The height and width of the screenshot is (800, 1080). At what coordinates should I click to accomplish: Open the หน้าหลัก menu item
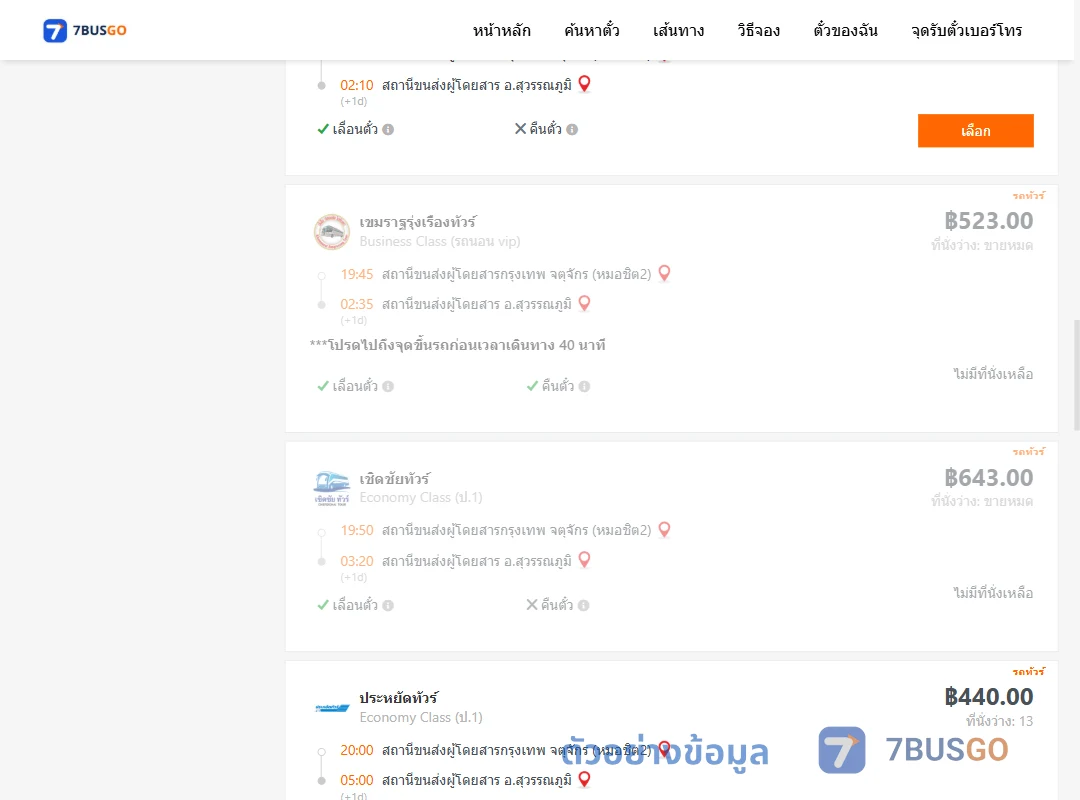[x=501, y=30]
